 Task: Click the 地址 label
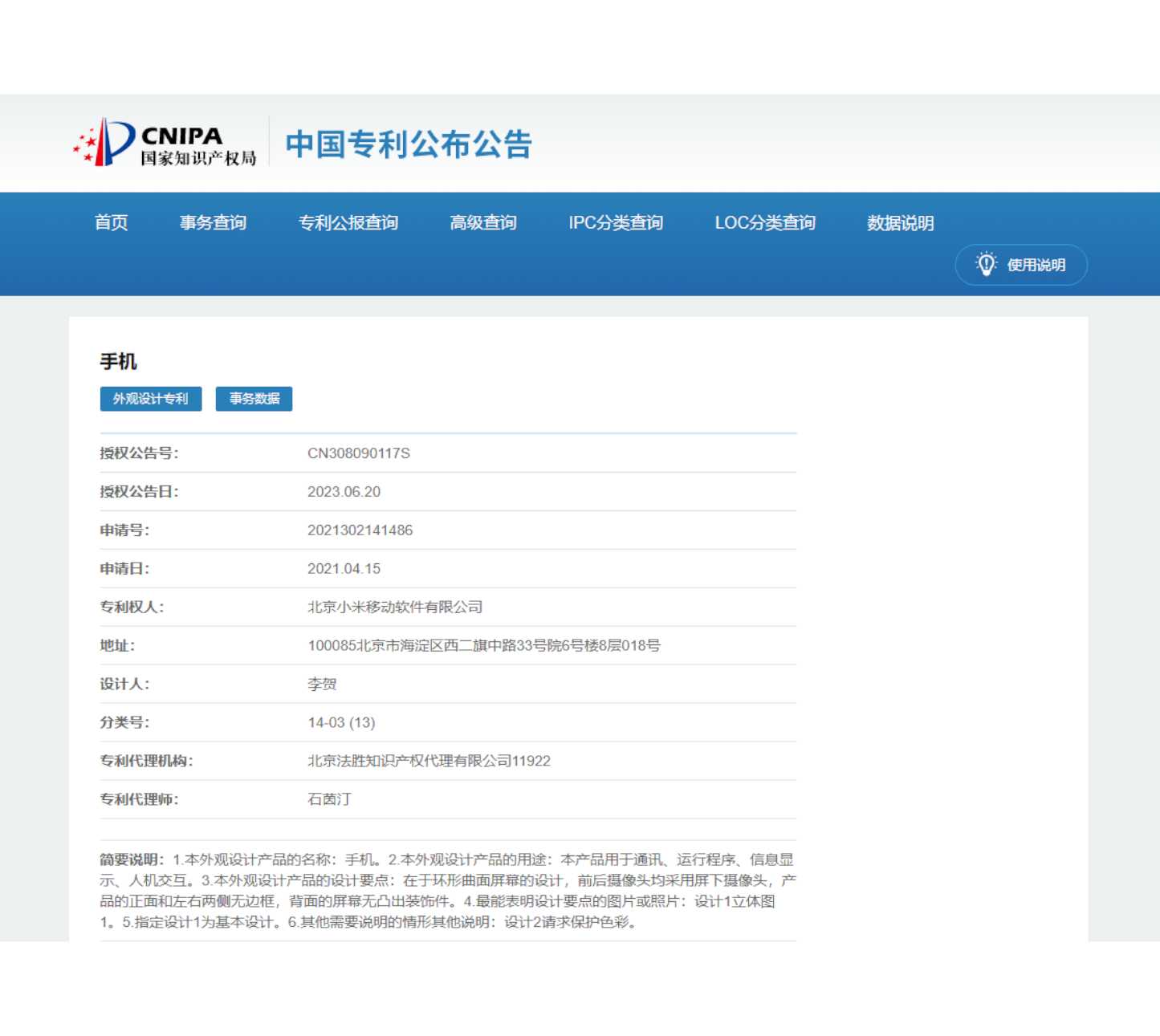pyautogui.click(x=117, y=646)
